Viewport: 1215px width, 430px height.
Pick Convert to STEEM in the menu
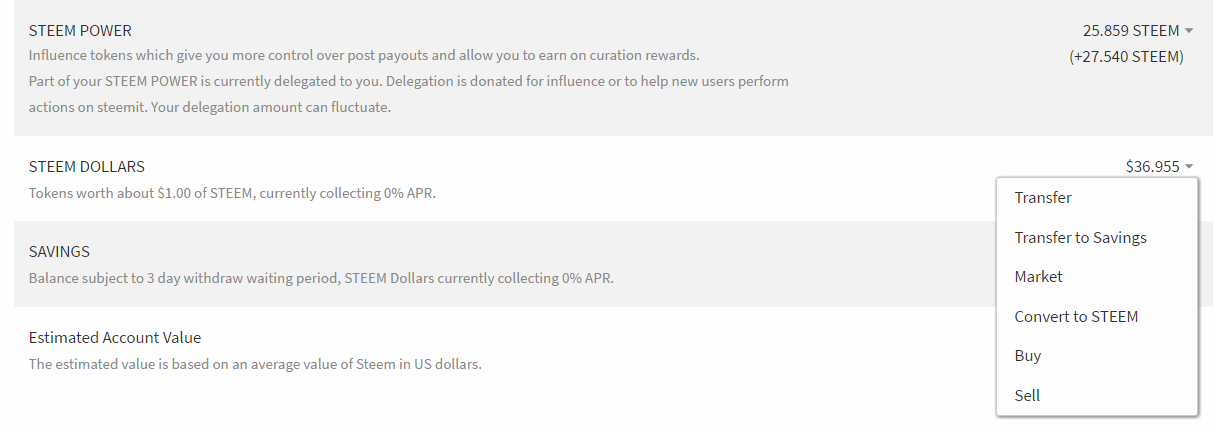(1076, 317)
